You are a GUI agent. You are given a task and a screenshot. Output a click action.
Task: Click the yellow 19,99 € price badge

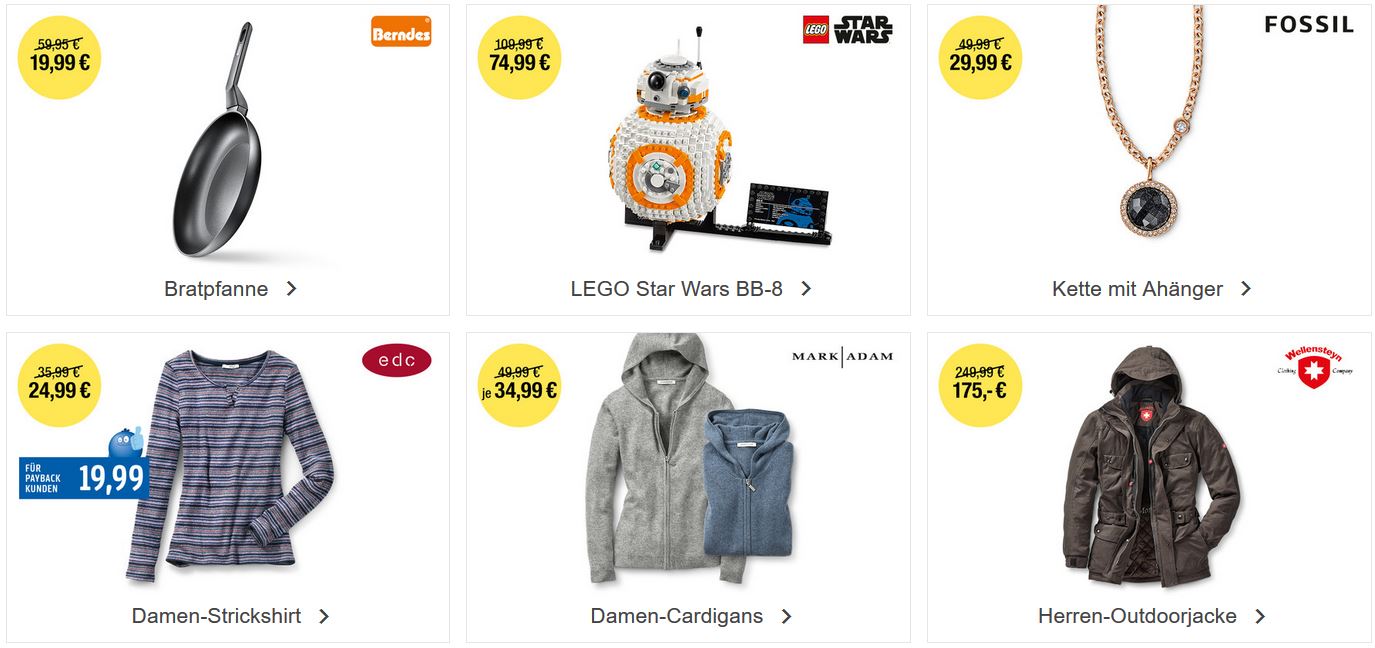click(59, 57)
